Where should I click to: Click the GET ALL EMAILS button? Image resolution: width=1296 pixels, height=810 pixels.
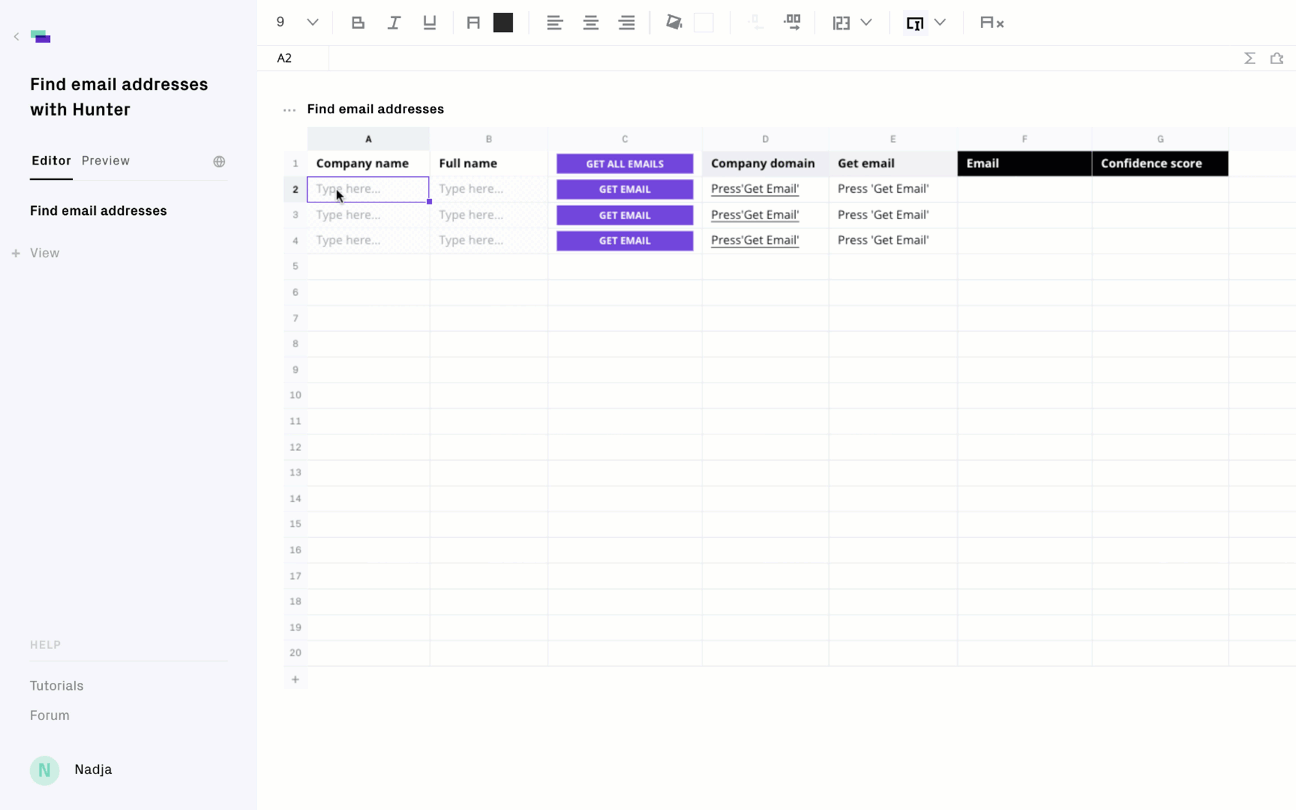point(625,164)
